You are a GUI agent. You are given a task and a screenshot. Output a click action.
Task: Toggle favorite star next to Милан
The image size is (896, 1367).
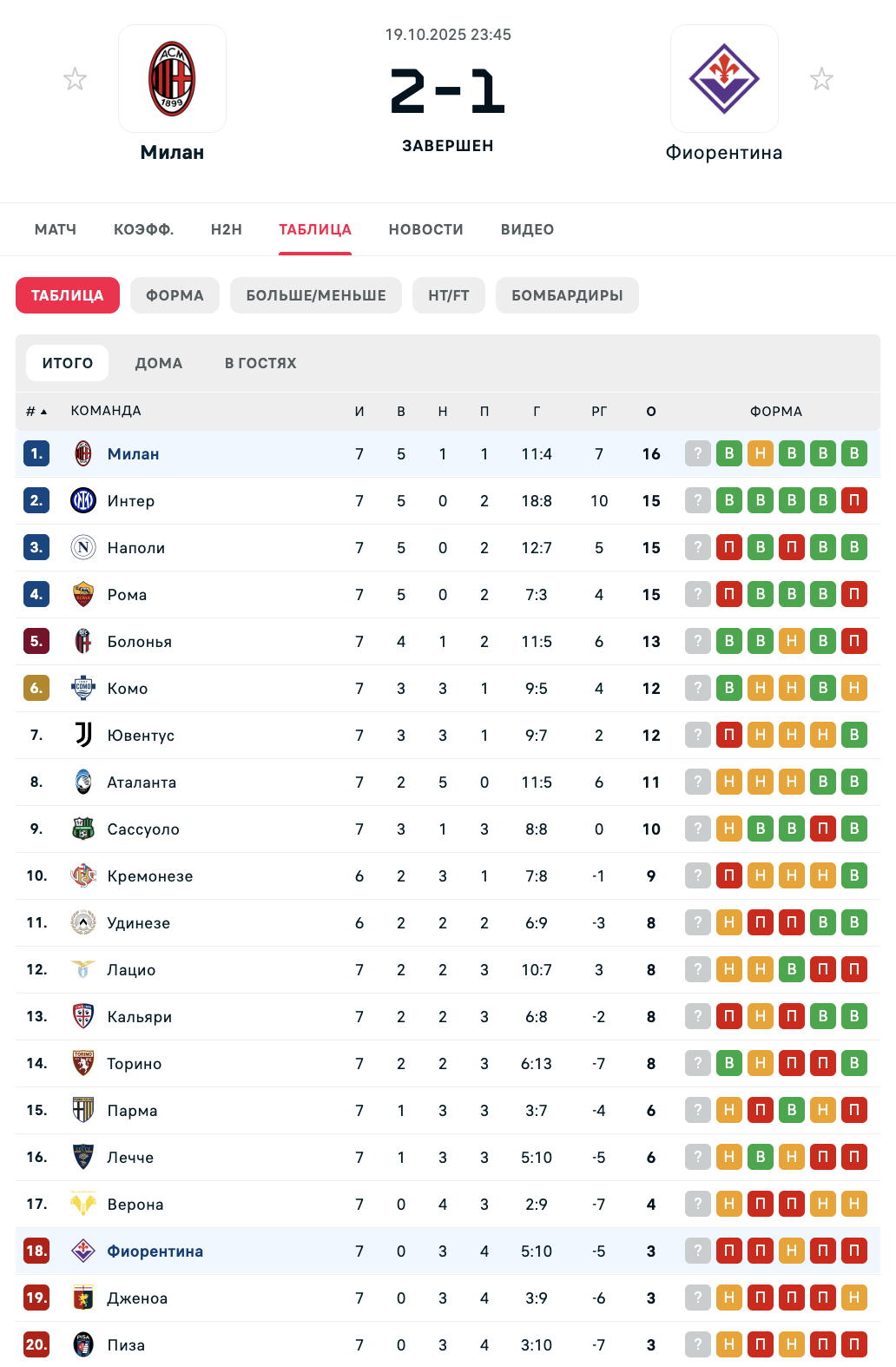tap(76, 80)
